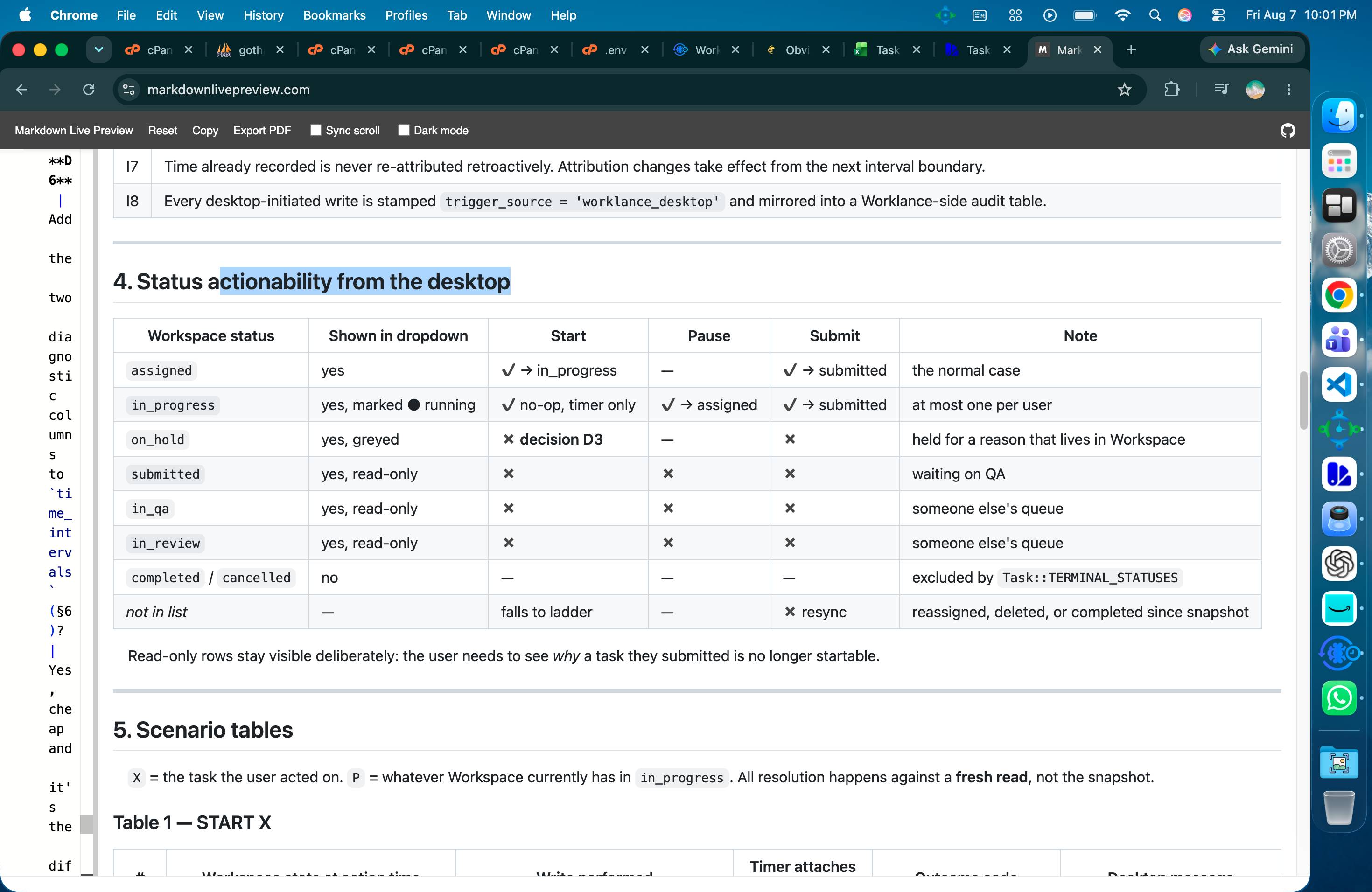1372x892 pixels.
Task: Open site information icon in address bar
Action: (128, 90)
